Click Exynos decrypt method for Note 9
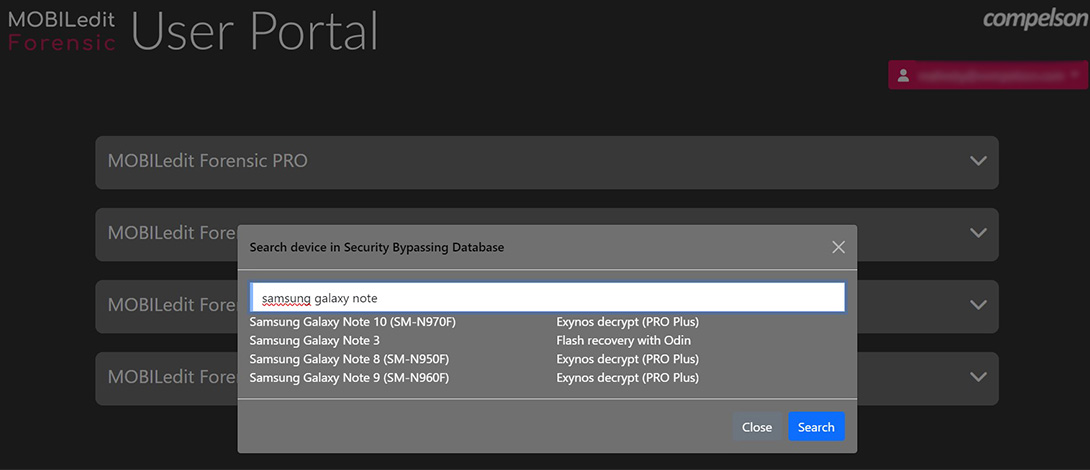Viewport: 1090px width, 470px height. click(x=628, y=378)
